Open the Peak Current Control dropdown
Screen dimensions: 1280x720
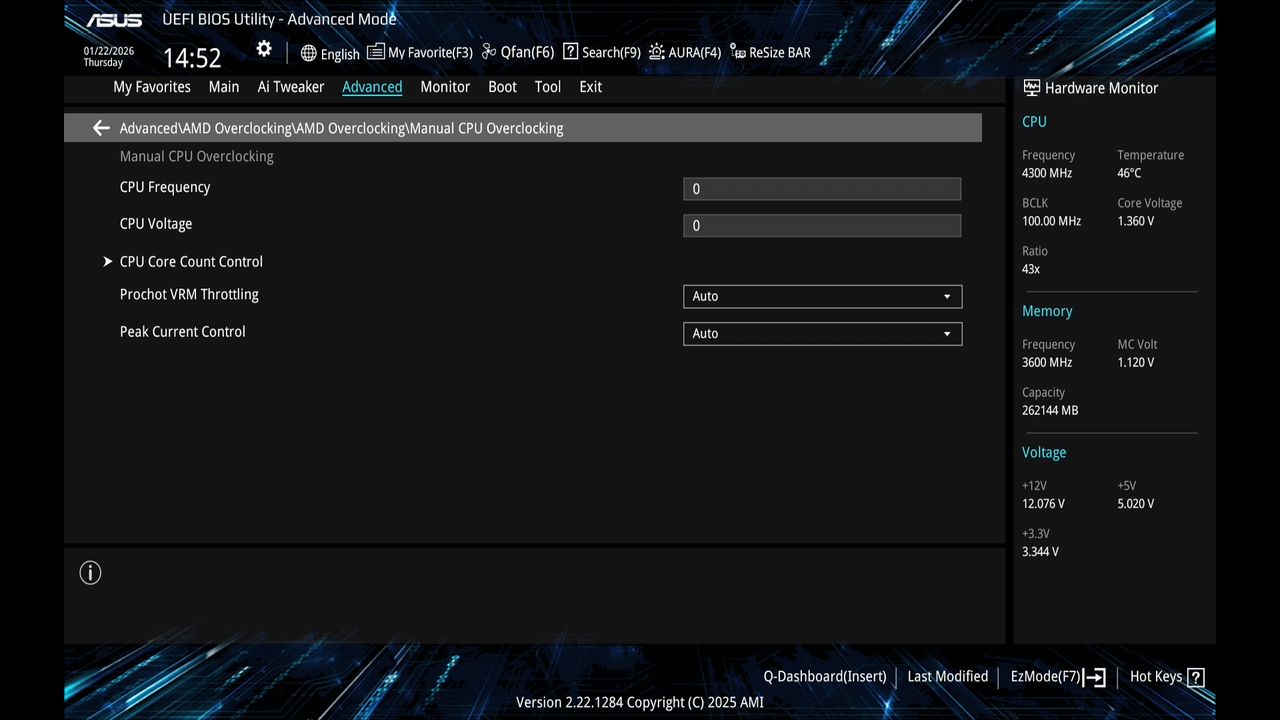coord(821,333)
